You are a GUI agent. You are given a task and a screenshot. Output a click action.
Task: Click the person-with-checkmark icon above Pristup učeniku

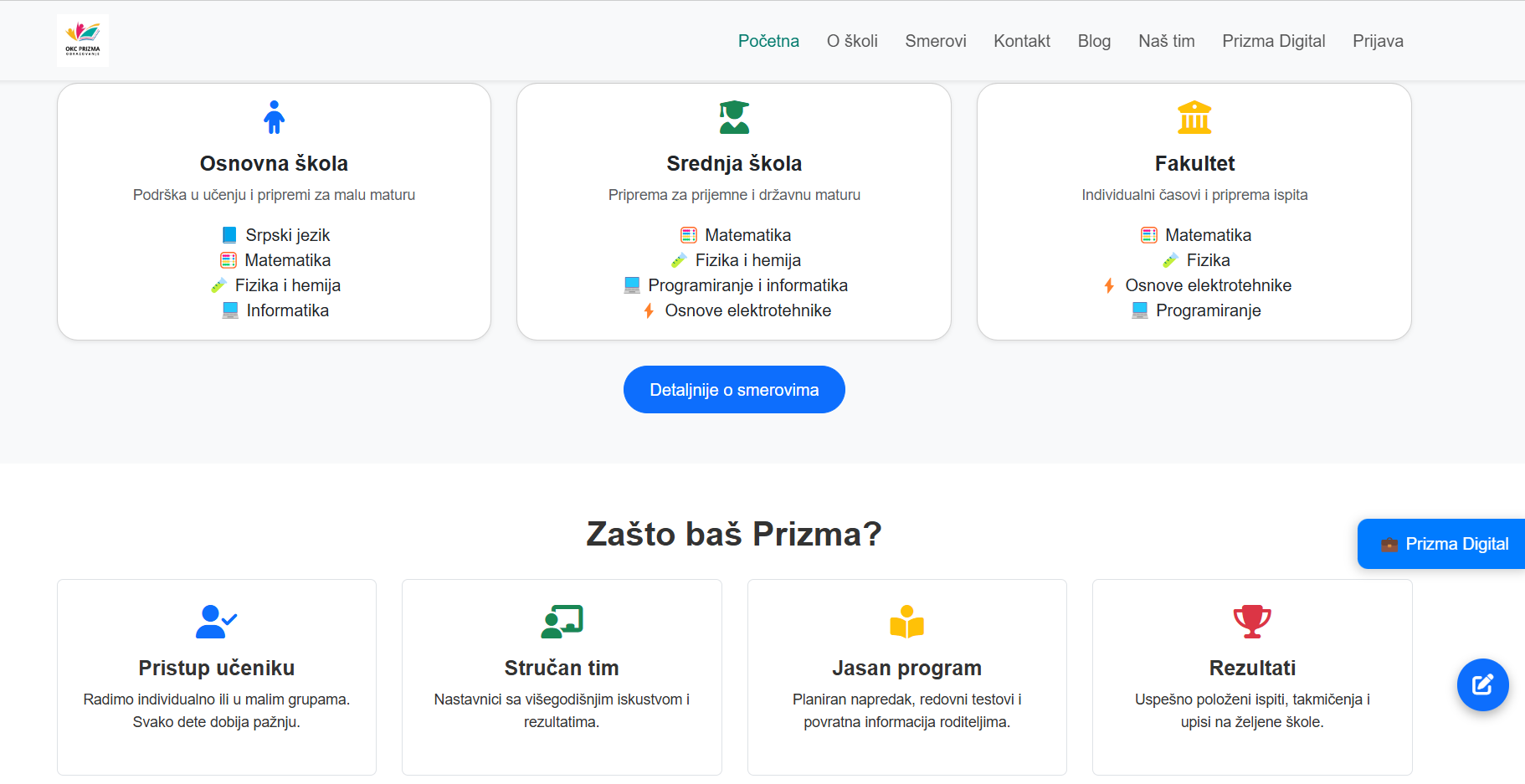(216, 622)
